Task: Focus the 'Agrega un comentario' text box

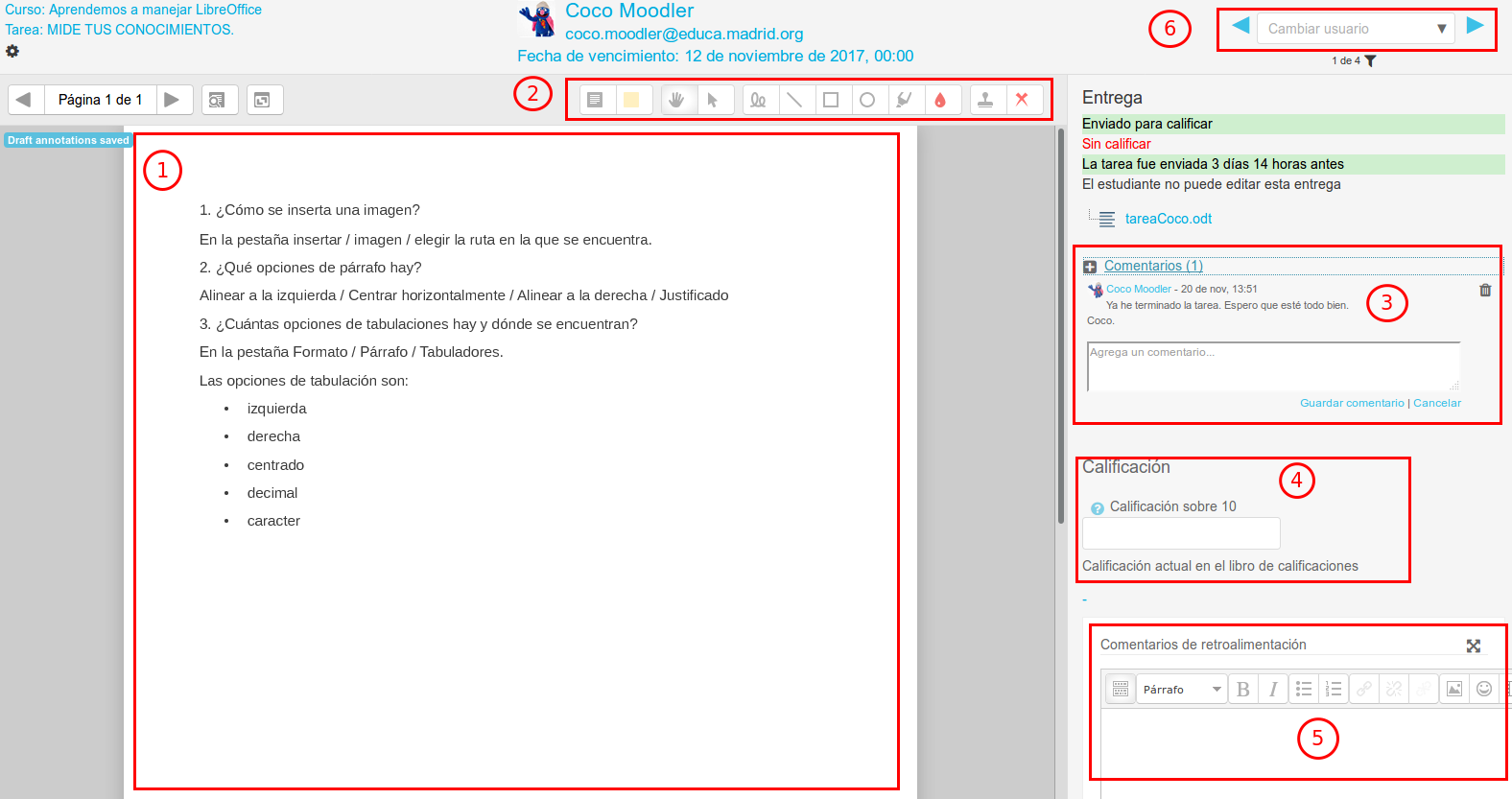Action: [1273, 366]
